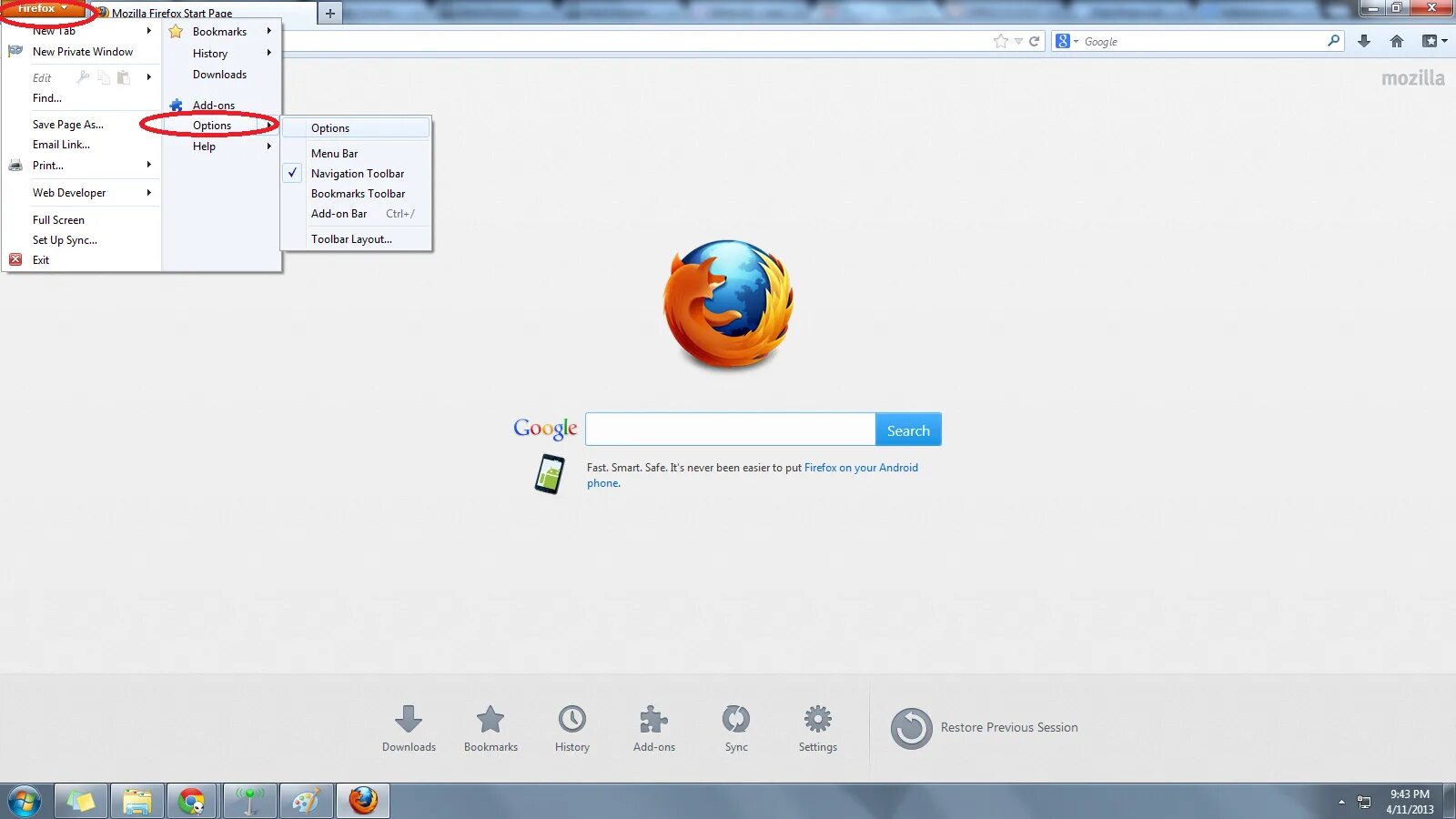The image size is (1456, 819).
Task: Open the Firefox menu button dropdown
Action: 43,9
